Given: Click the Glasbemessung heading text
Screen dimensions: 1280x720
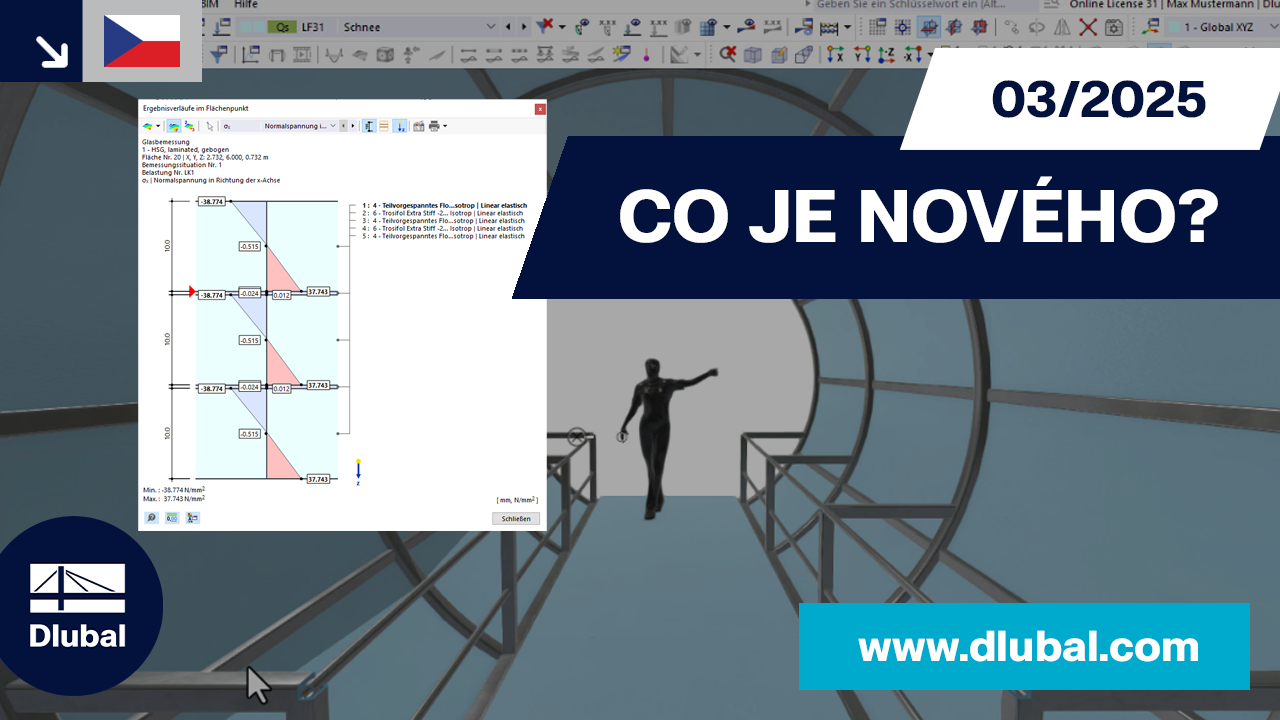Looking at the screenshot, I should pyautogui.click(x=166, y=142).
